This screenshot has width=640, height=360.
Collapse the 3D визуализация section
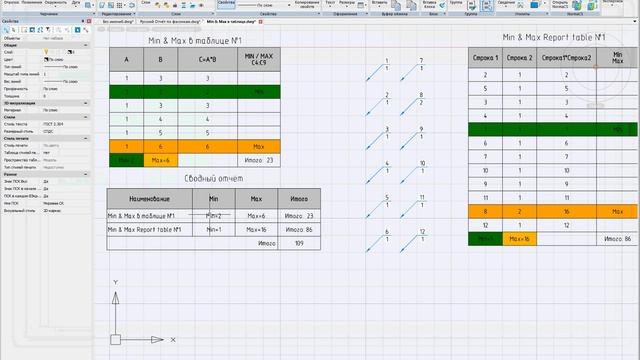[86, 103]
